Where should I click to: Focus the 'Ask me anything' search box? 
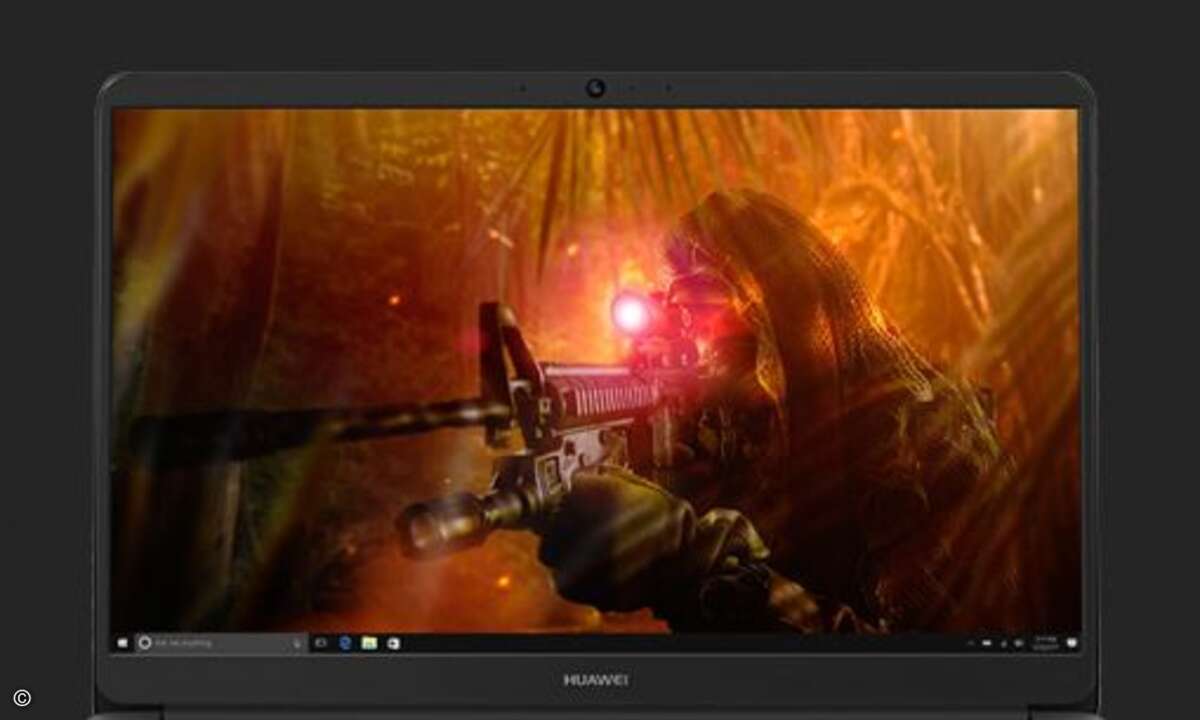click(219, 643)
